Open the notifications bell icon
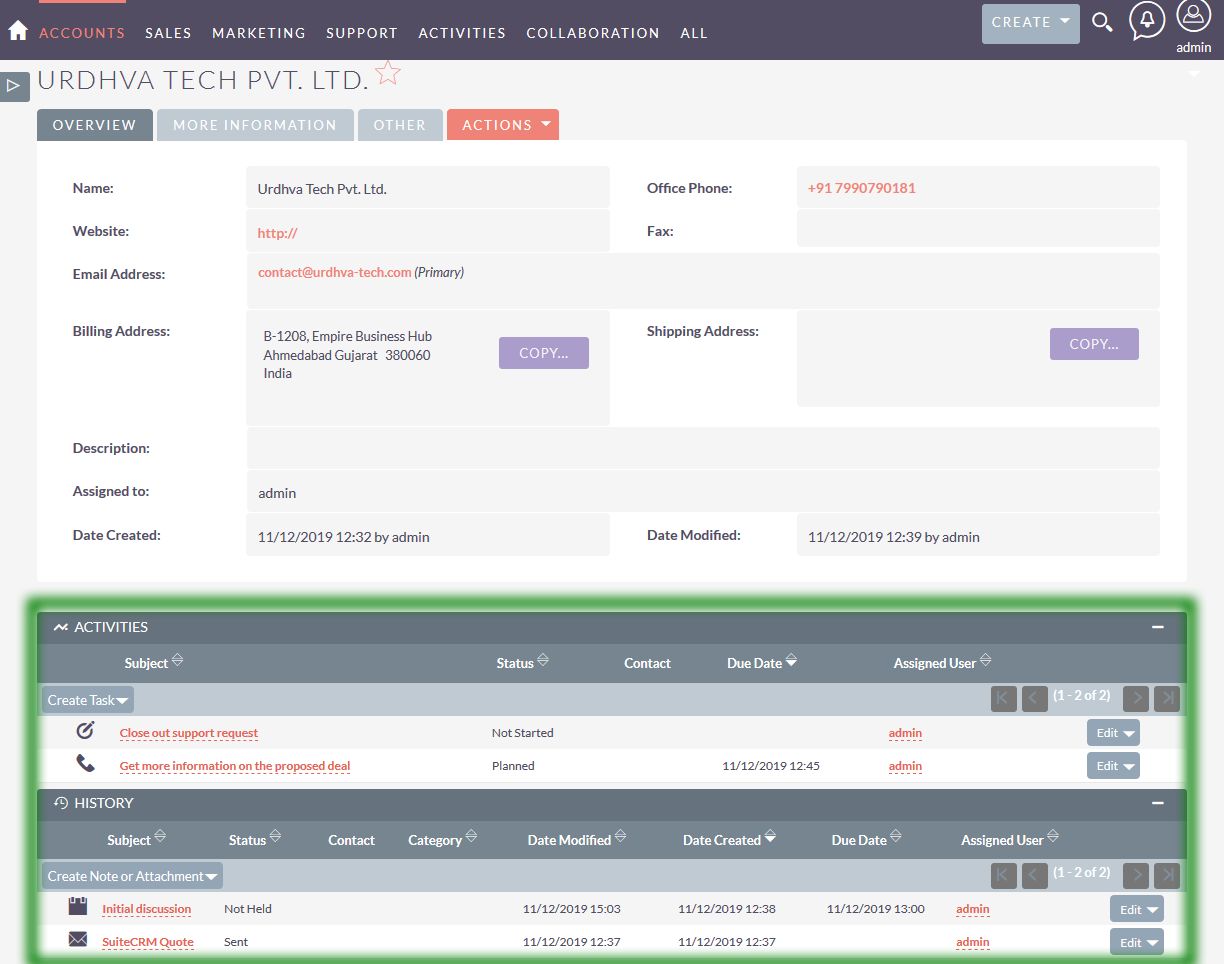Image resolution: width=1224 pixels, height=964 pixels. click(x=1147, y=21)
